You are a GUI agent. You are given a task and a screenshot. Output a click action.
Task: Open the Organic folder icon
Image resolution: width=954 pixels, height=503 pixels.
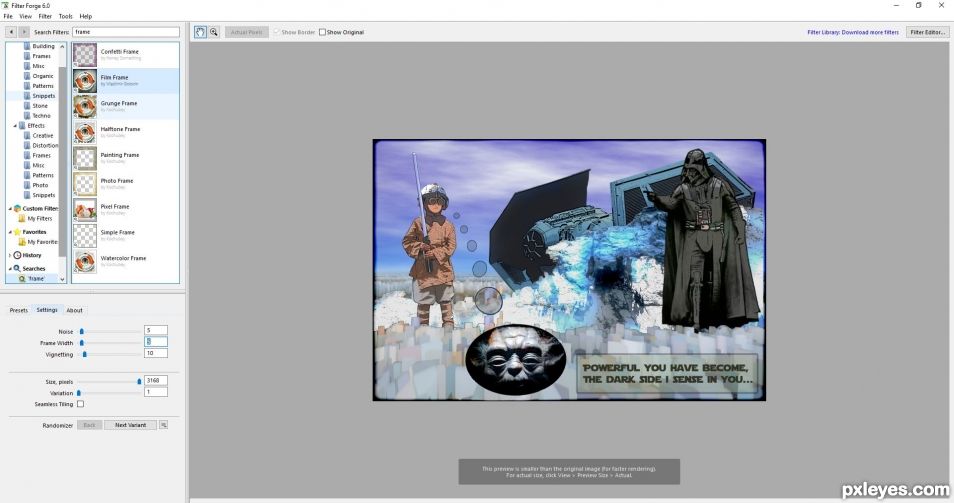[x=27, y=76]
